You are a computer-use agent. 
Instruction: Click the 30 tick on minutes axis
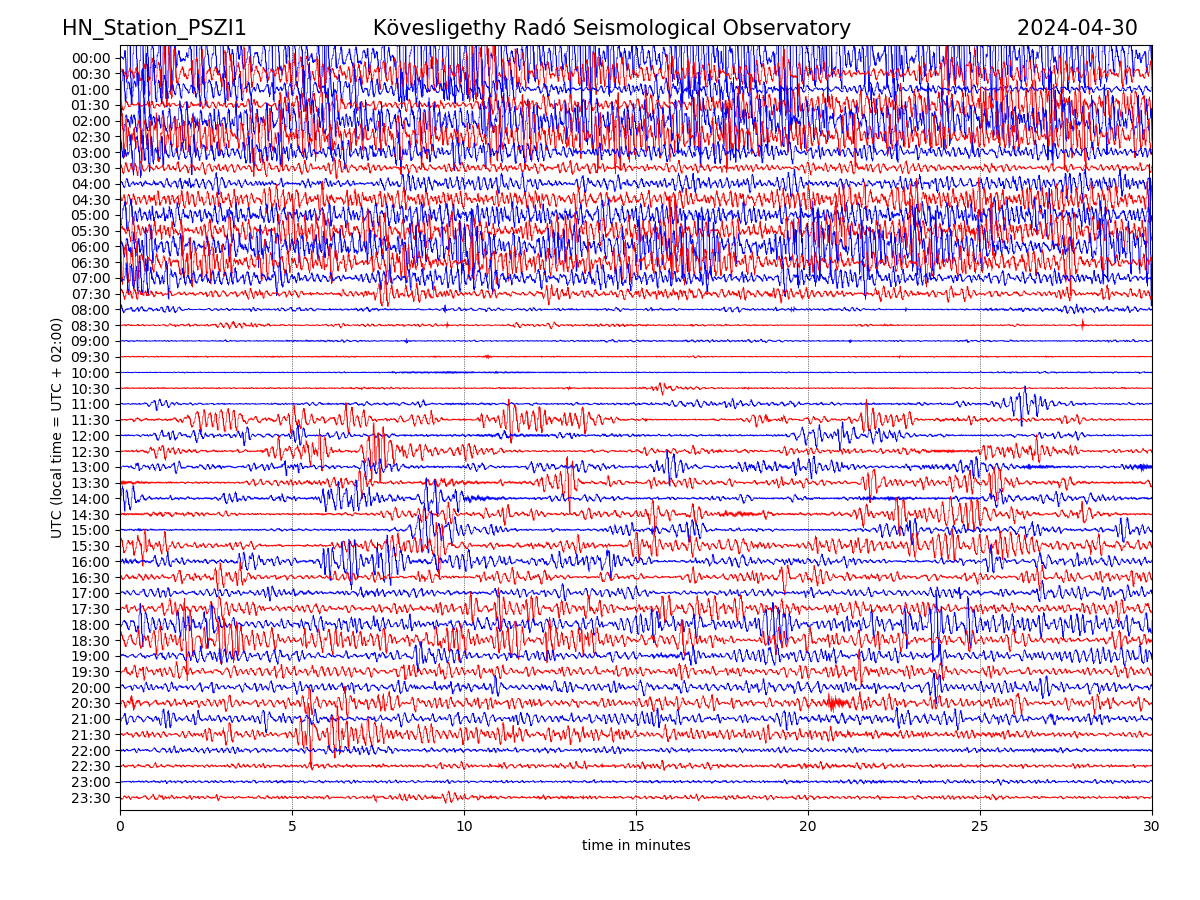point(1152,827)
